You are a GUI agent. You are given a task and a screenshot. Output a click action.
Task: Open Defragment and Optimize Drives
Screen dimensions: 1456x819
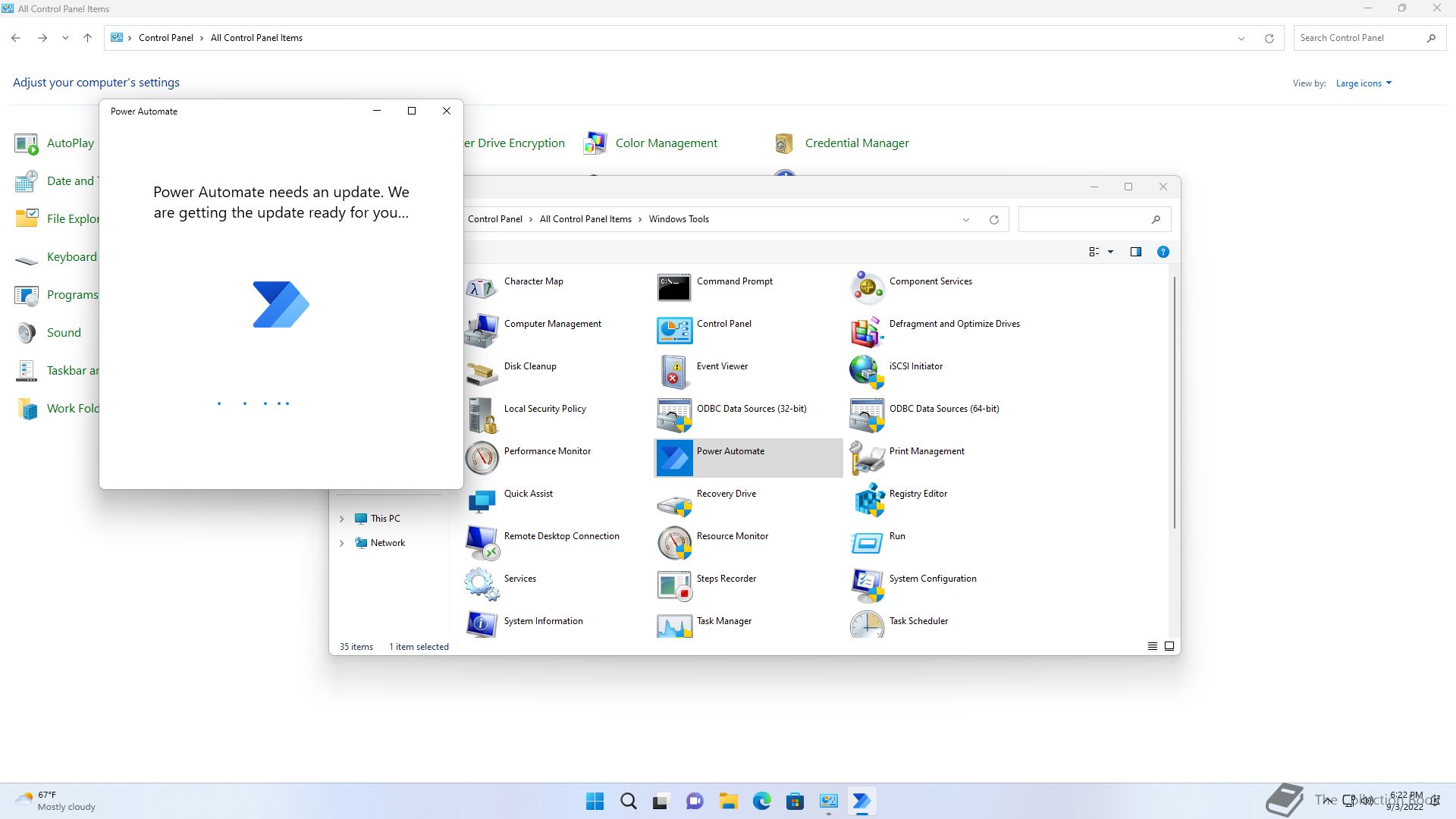point(867,331)
